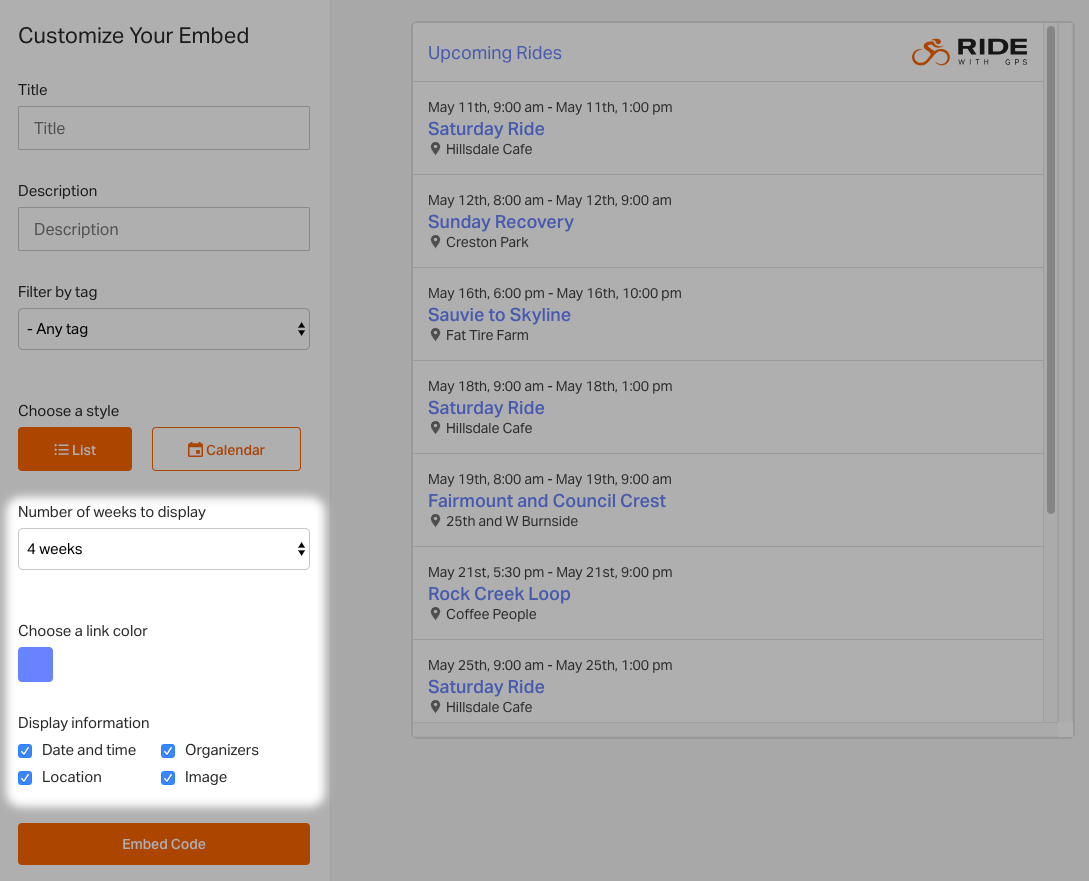Click the location pin beside 25th and W Burnside
The height and width of the screenshot is (881, 1089).
click(x=435, y=521)
